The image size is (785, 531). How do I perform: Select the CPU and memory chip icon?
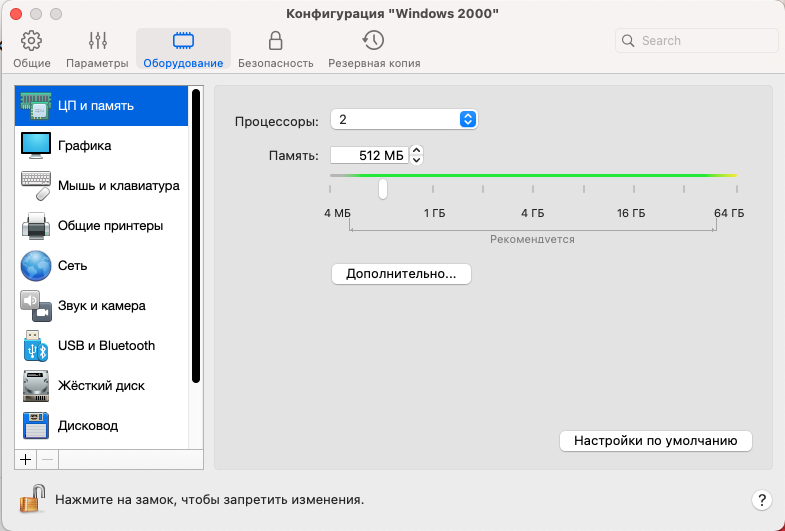click(x=36, y=106)
